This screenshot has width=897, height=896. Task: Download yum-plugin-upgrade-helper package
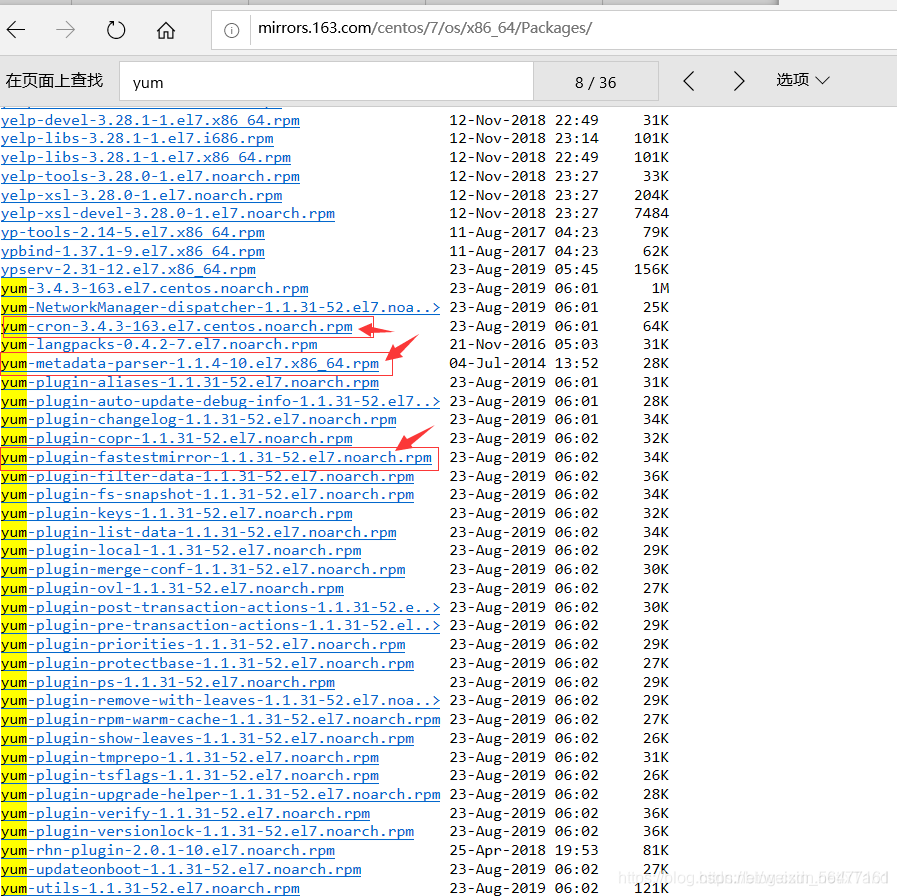point(220,794)
